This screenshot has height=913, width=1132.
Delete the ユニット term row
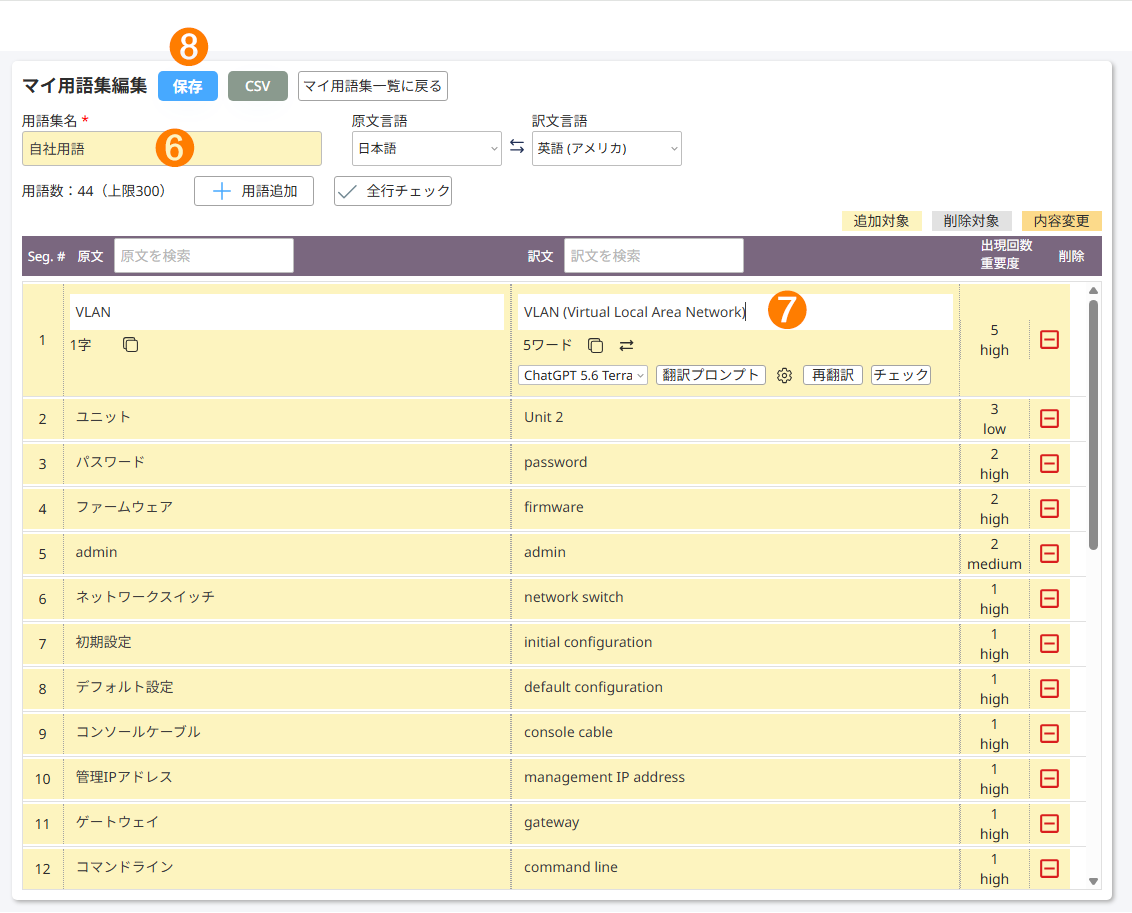pyautogui.click(x=1050, y=419)
